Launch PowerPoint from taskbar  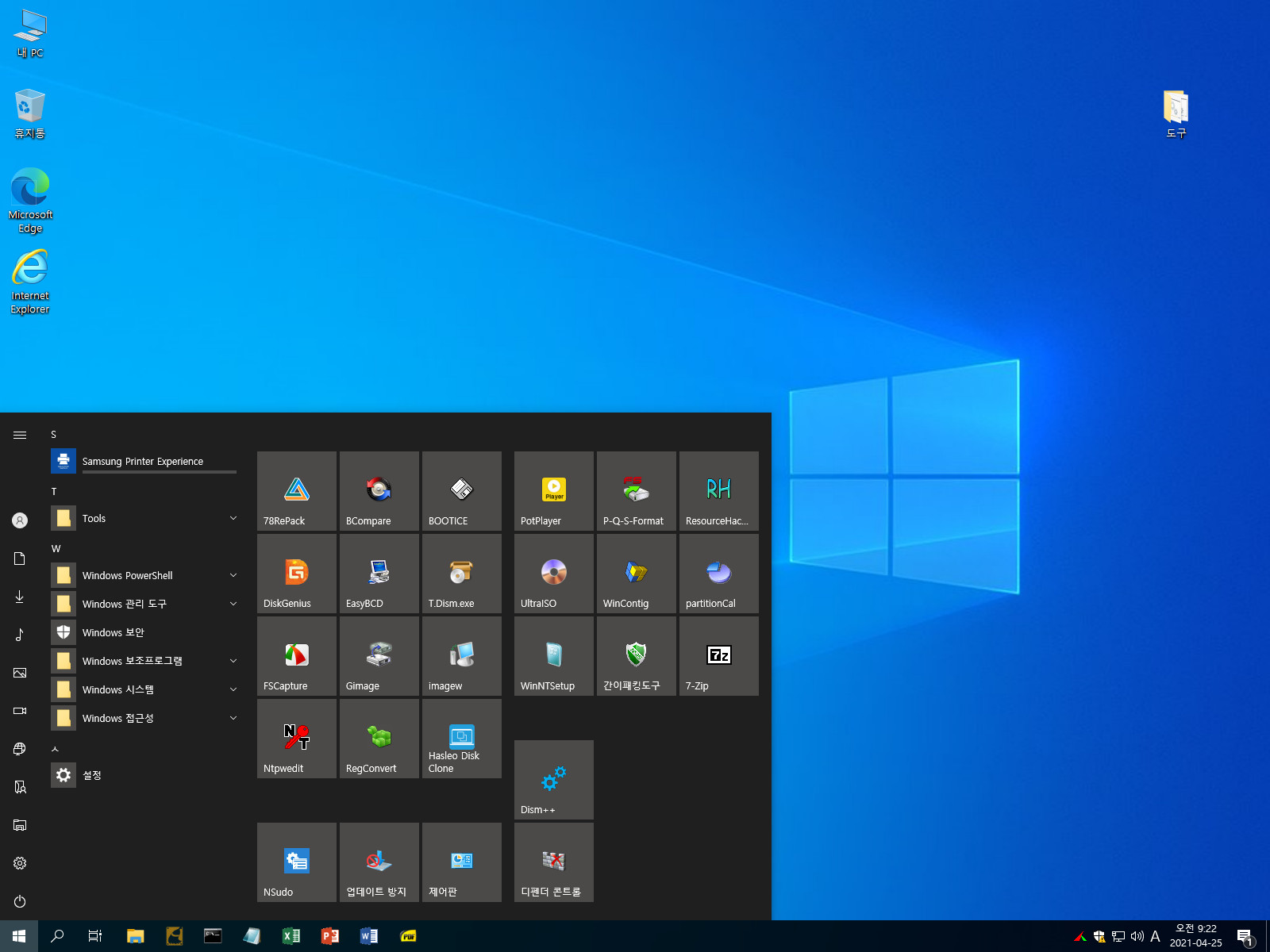(x=330, y=936)
